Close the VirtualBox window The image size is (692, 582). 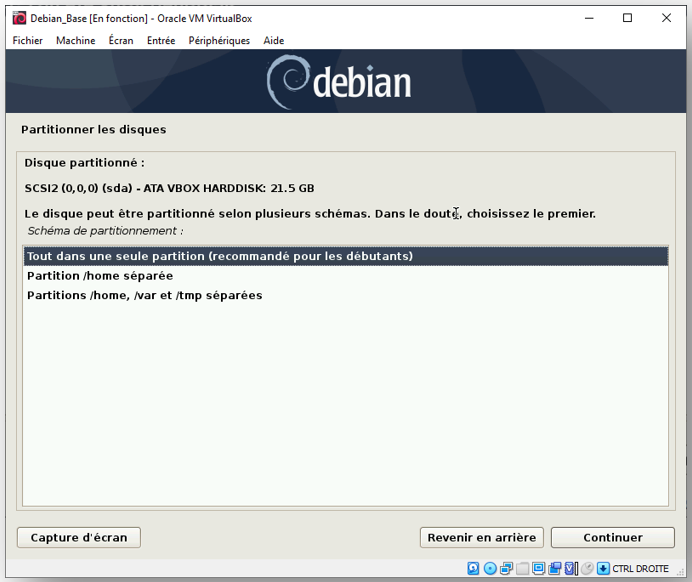click(666, 18)
